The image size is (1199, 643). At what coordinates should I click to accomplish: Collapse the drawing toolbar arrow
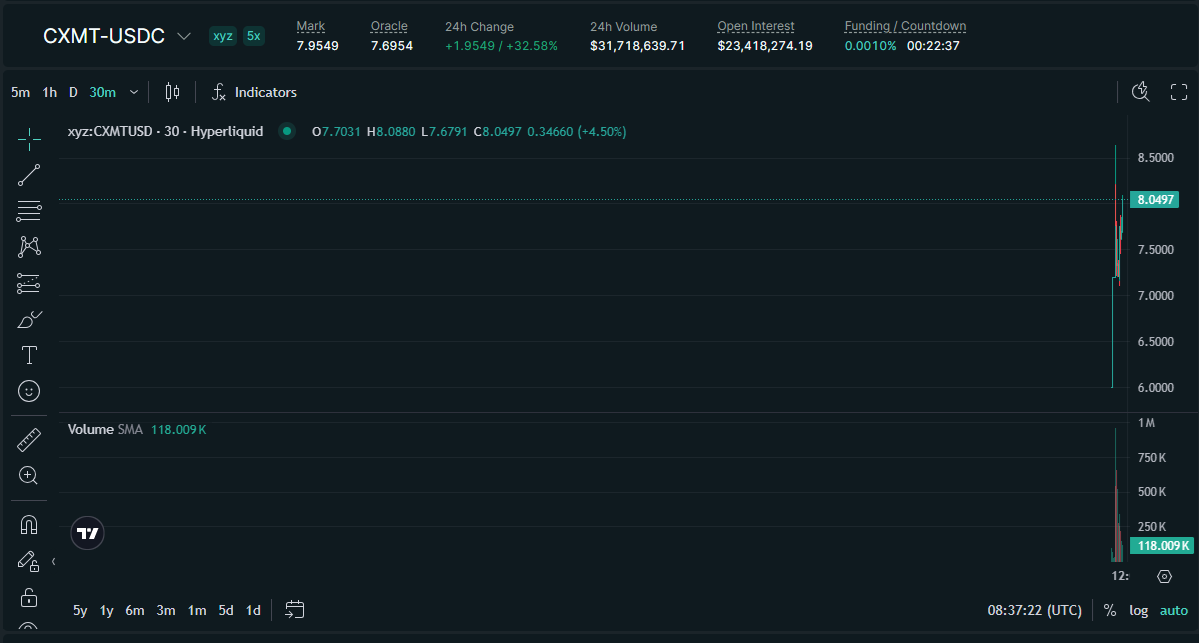[54, 562]
